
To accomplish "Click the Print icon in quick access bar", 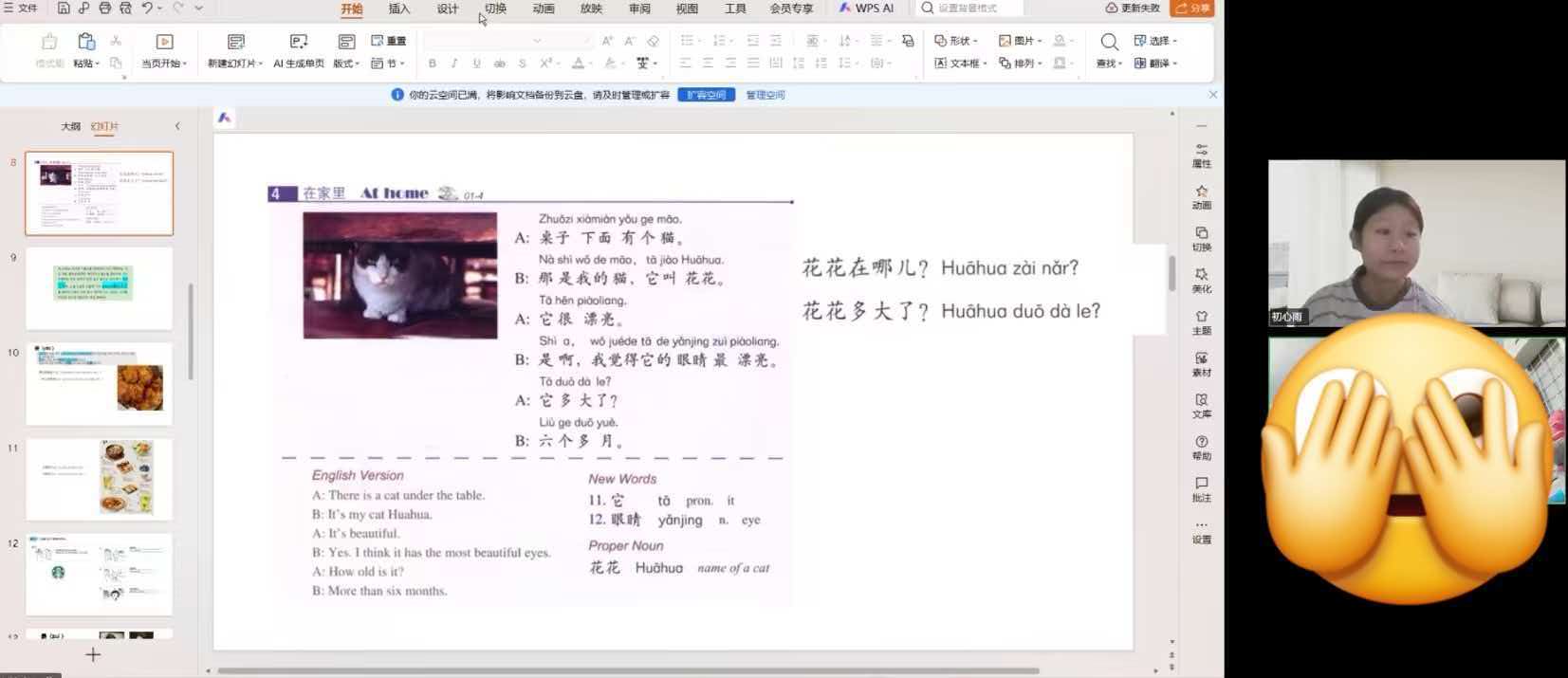I will pos(104,8).
